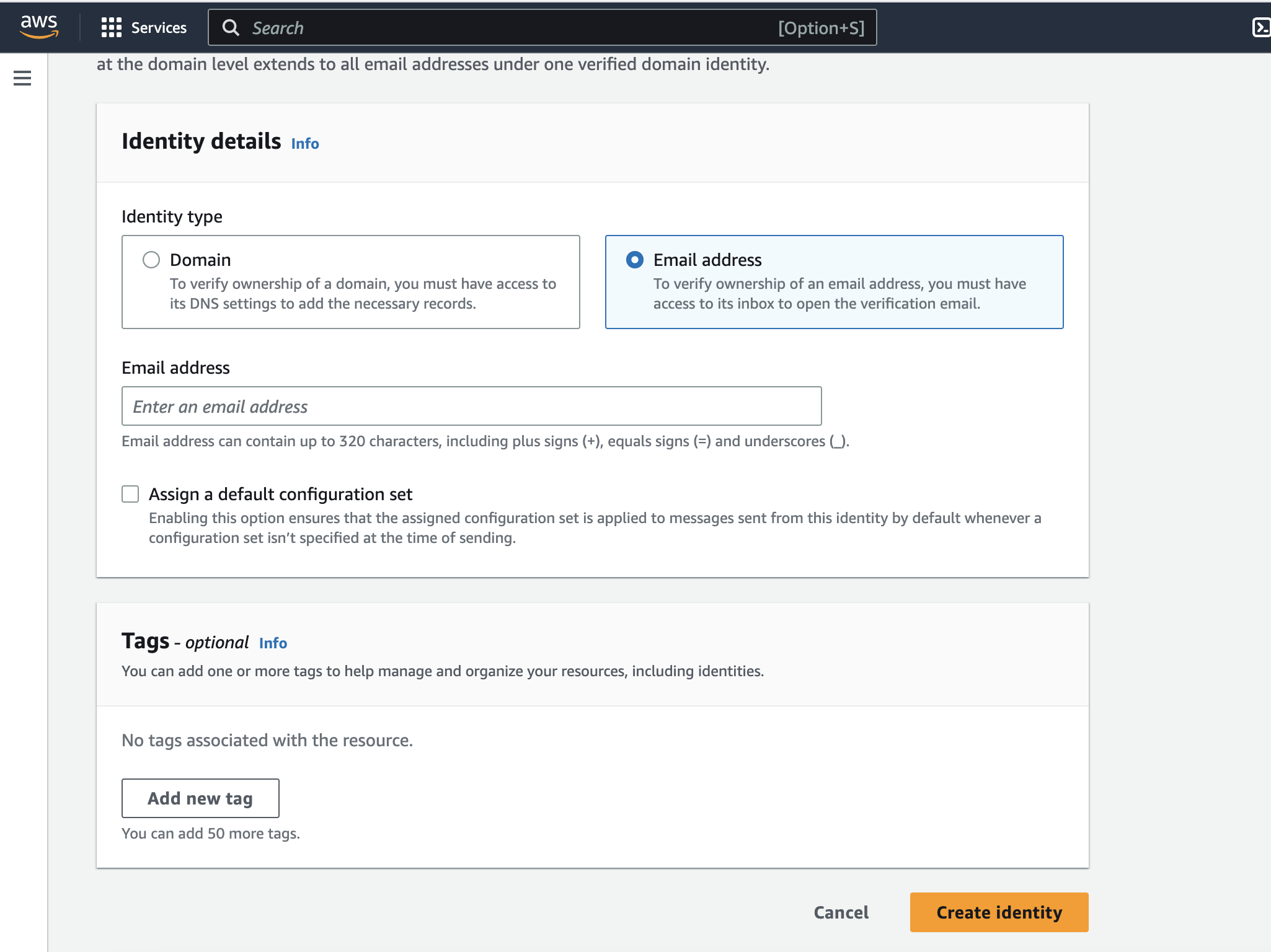Select the Domain identity type radio
Viewport: 1271px width, 952px height.
click(x=151, y=260)
